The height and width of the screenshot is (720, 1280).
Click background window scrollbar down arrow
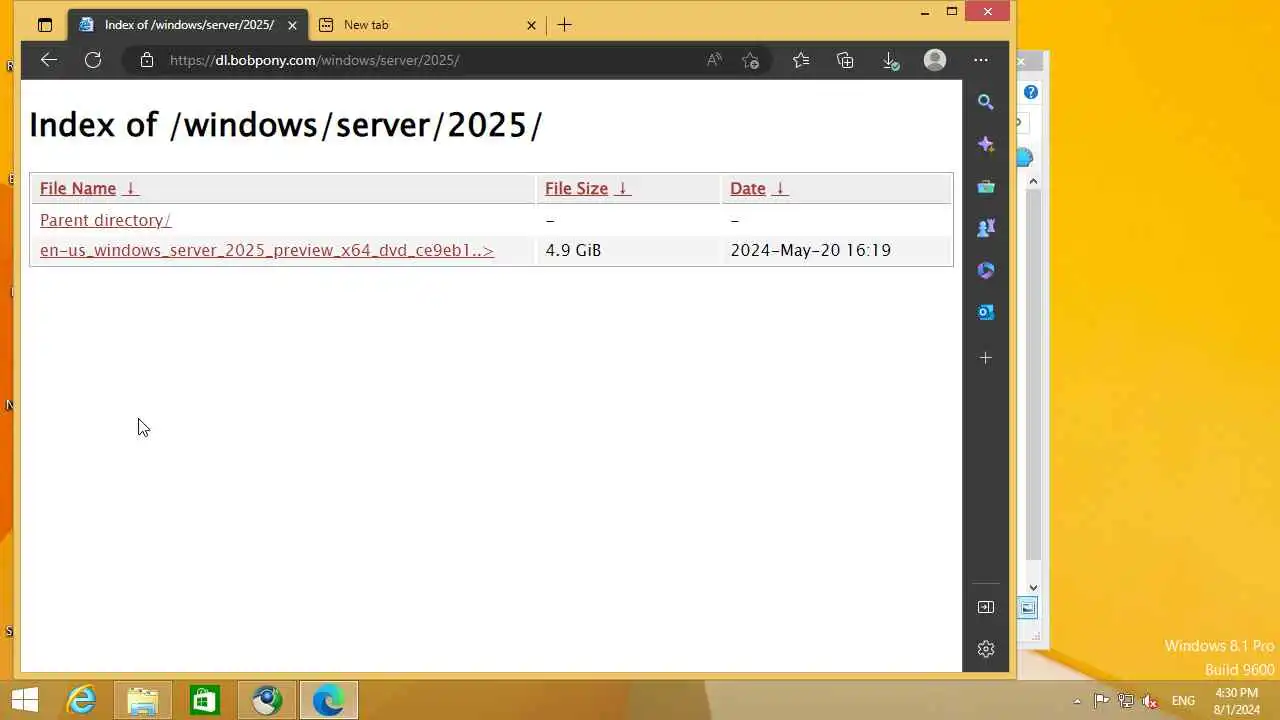(x=1034, y=588)
